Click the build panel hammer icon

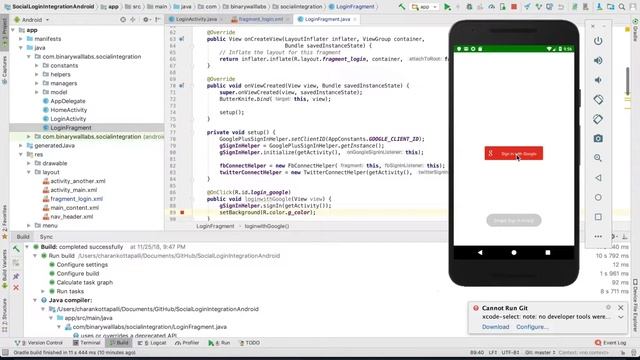pyautogui.click(x=16, y=249)
